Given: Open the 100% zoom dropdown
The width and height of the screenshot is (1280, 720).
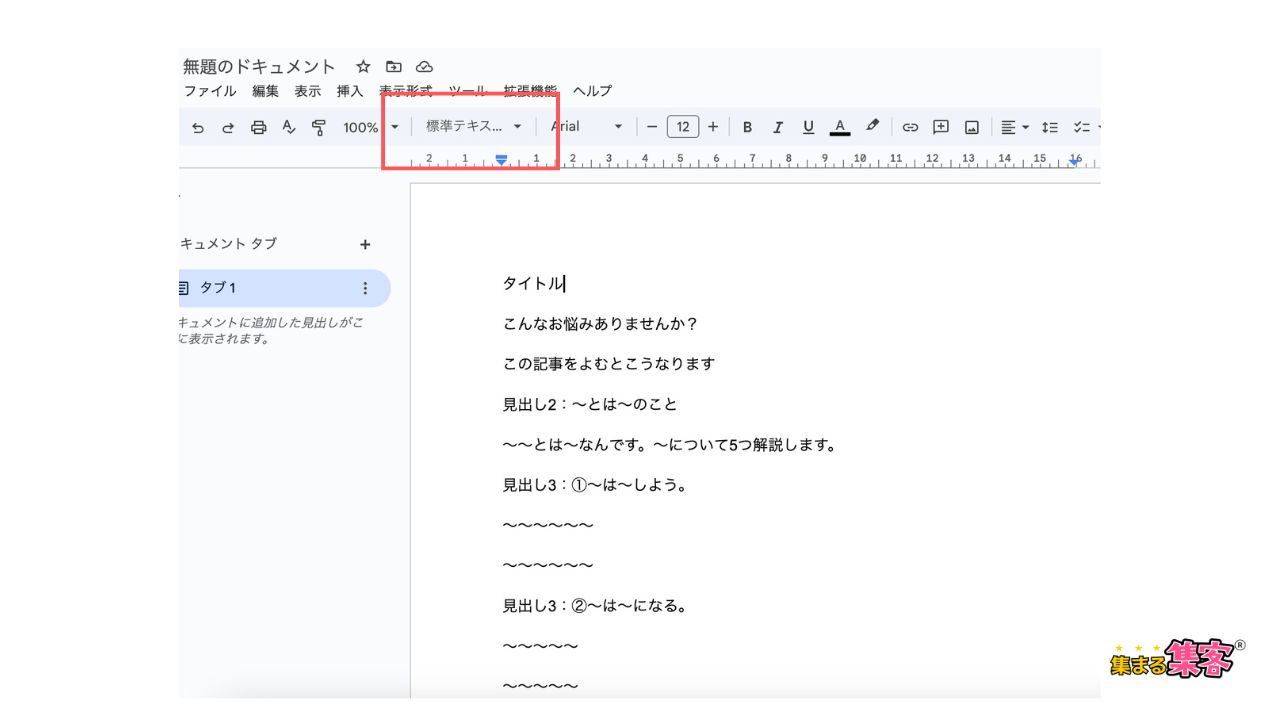Looking at the screenshot, I should tap(370, 127).
